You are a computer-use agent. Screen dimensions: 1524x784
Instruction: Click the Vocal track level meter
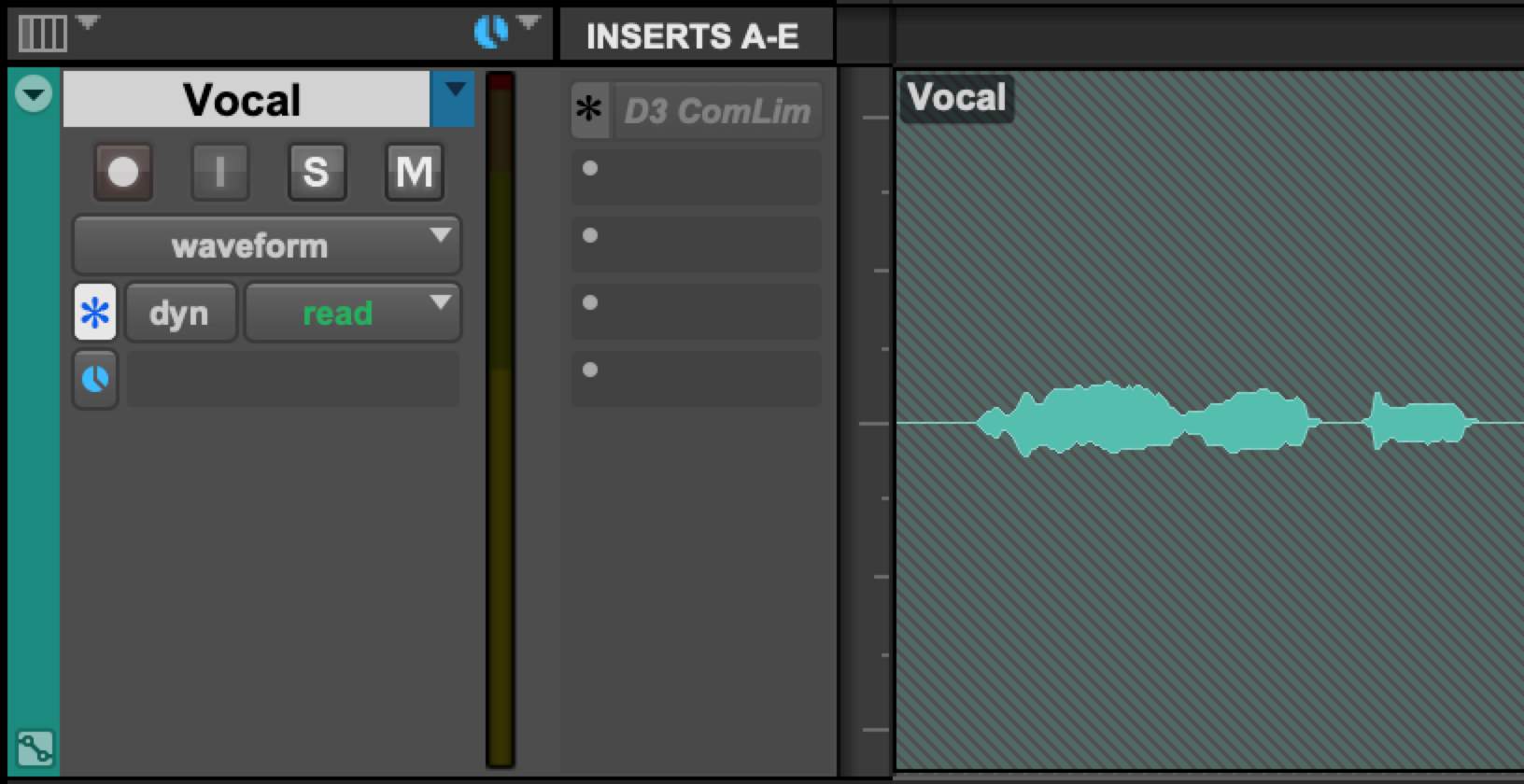click(x=500, y=420)
